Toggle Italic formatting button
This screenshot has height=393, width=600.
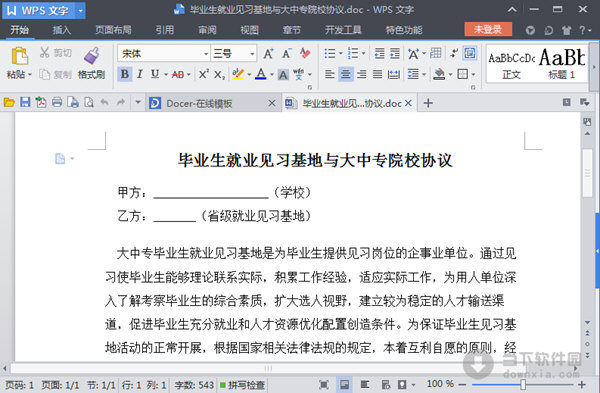pyautogui.click(x=140, y=74)
